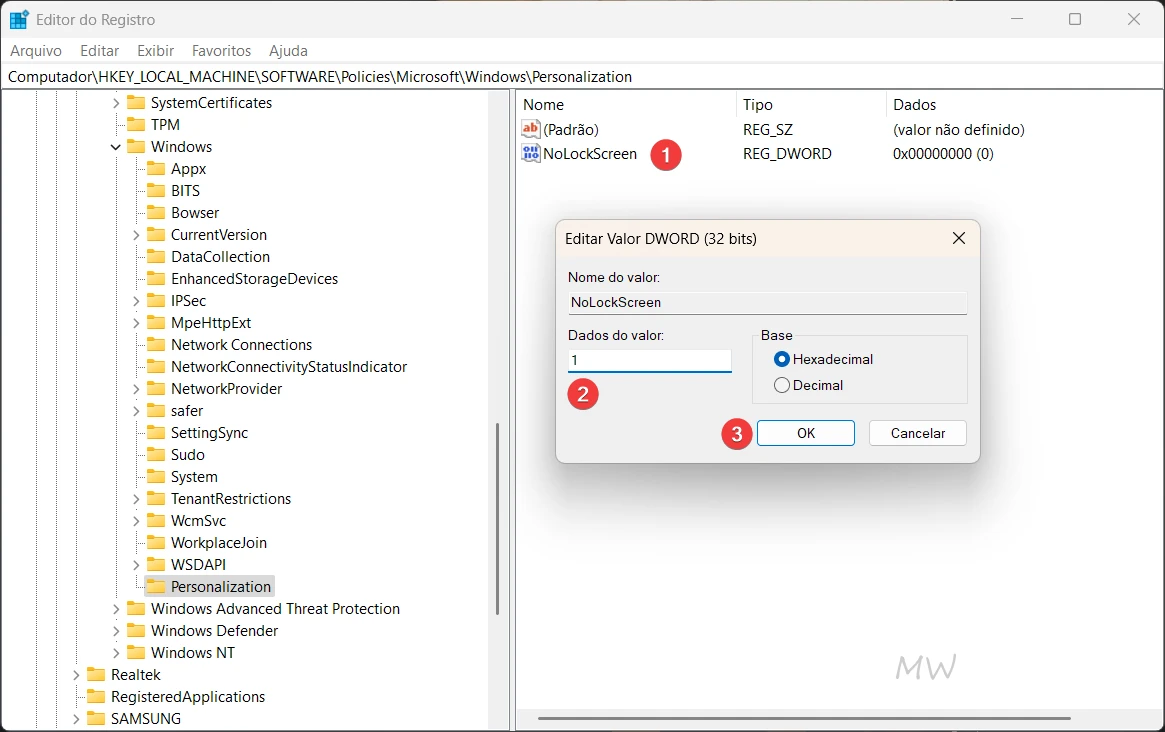
Task: Click the Windows Defender folder icon
Action: coord(136,630)
